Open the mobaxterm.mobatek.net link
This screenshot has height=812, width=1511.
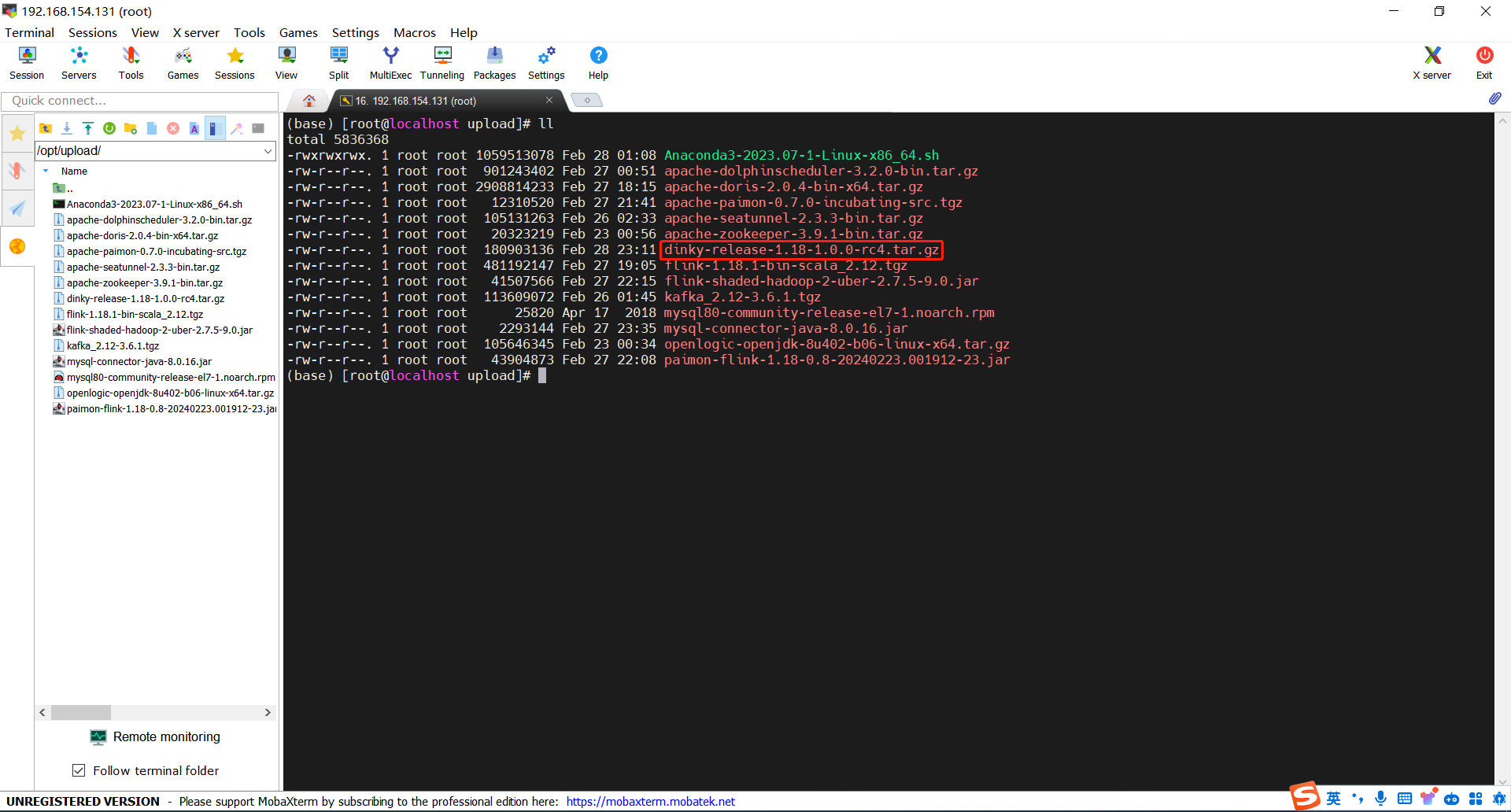pos(650,801)
